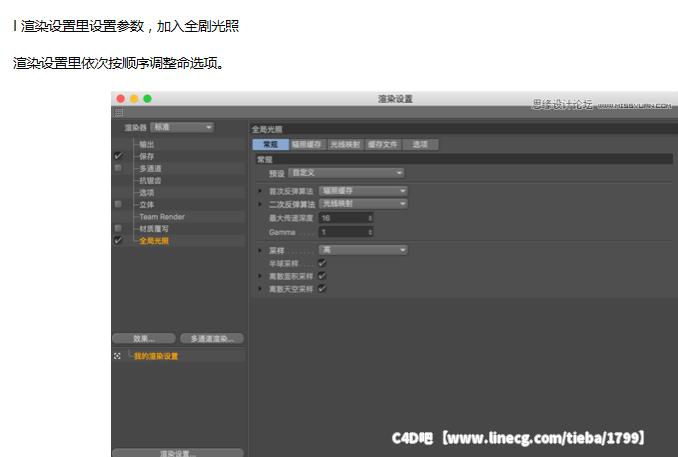678x457 pixels.
Task: Click the 最大传递深度 stepper arrows
Action: pos(370,218)
